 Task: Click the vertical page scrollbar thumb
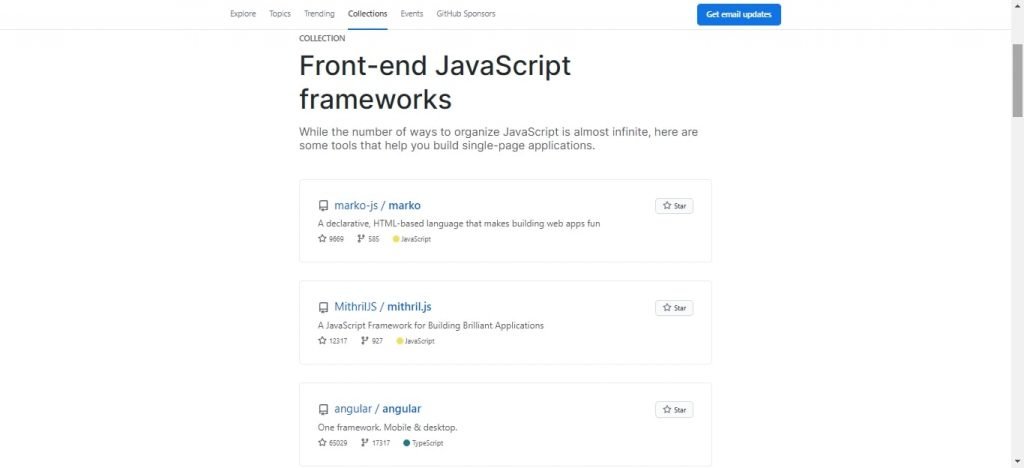point(1017,80)
